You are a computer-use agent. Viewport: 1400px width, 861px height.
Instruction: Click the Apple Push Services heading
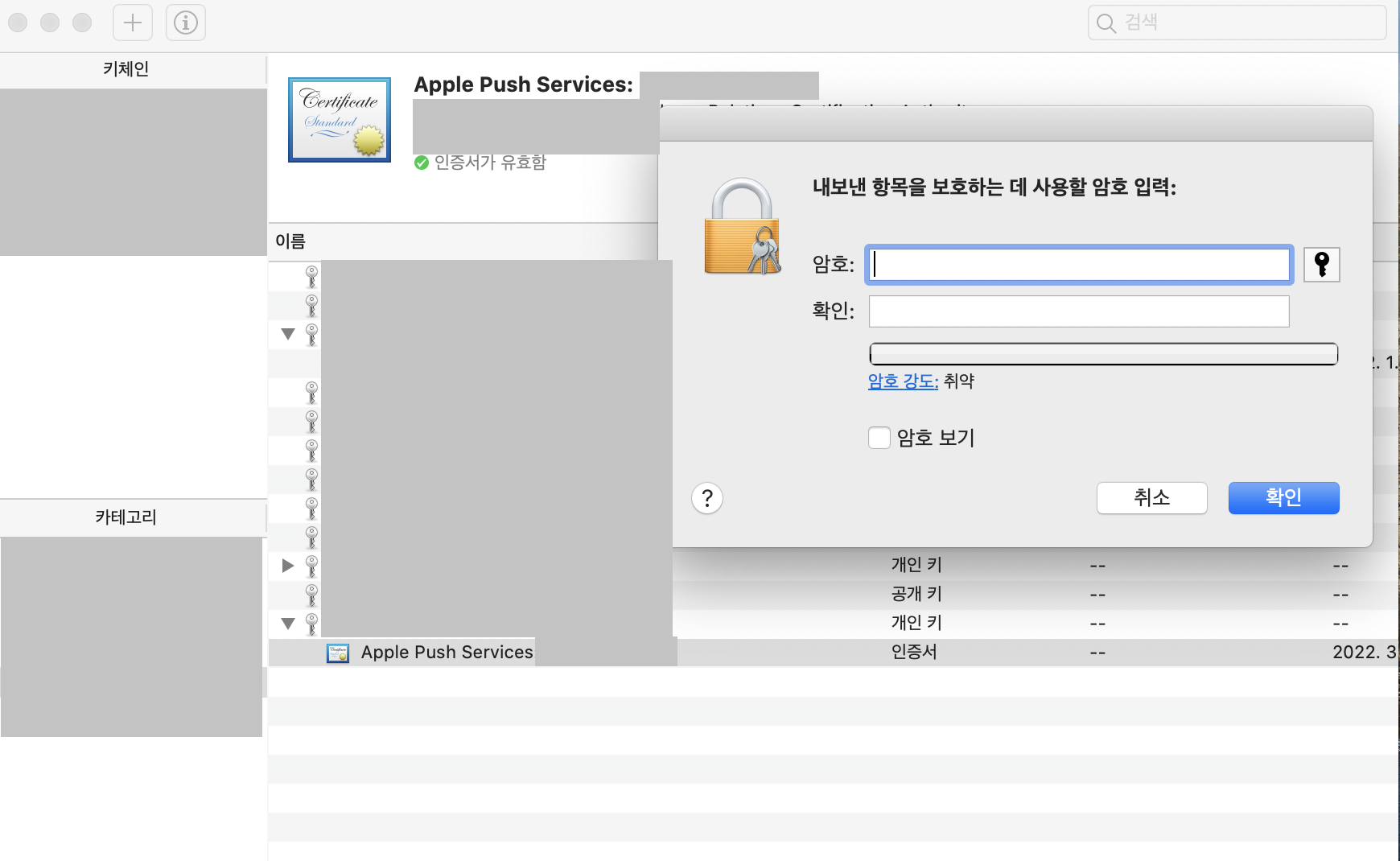524,85
